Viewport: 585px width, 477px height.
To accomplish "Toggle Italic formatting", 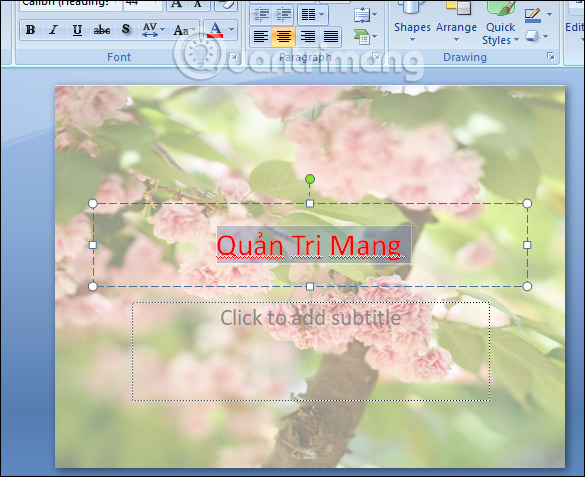I will coord(53,30).
